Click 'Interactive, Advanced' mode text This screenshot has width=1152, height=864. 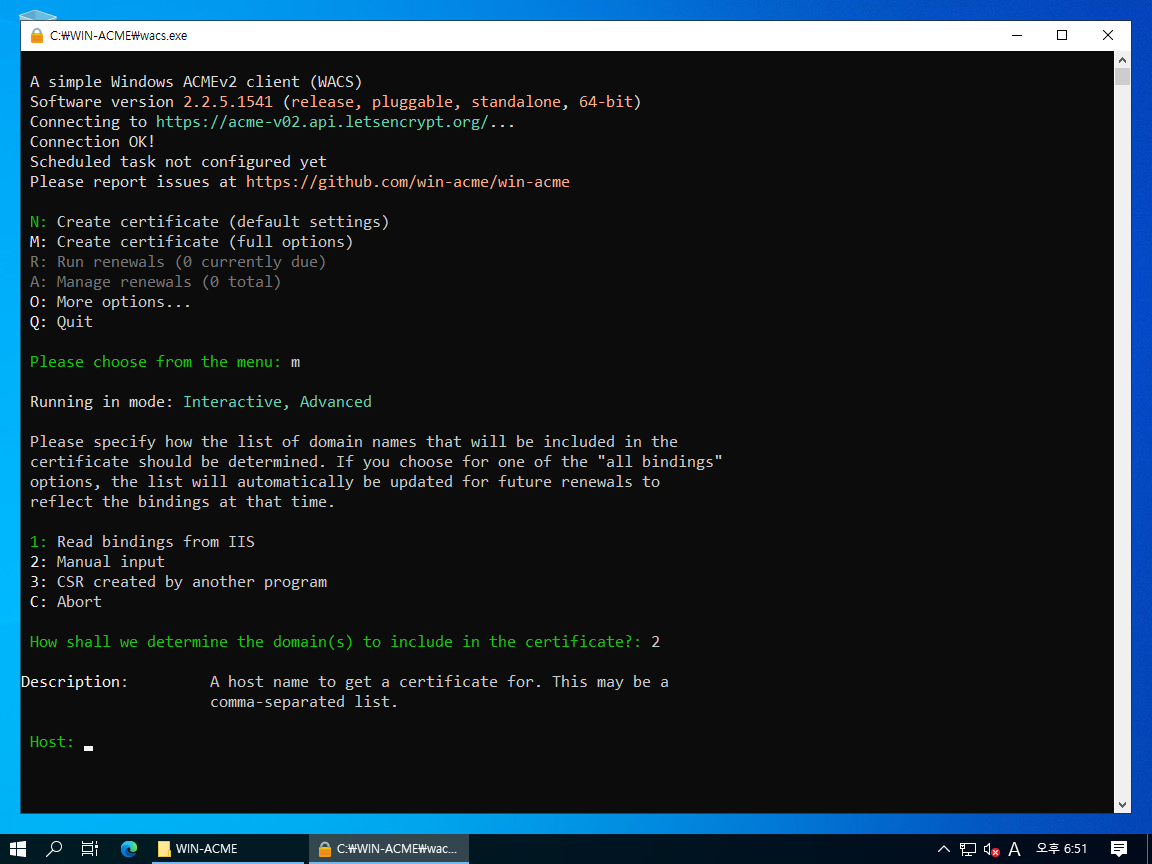[x=277, y=402]
